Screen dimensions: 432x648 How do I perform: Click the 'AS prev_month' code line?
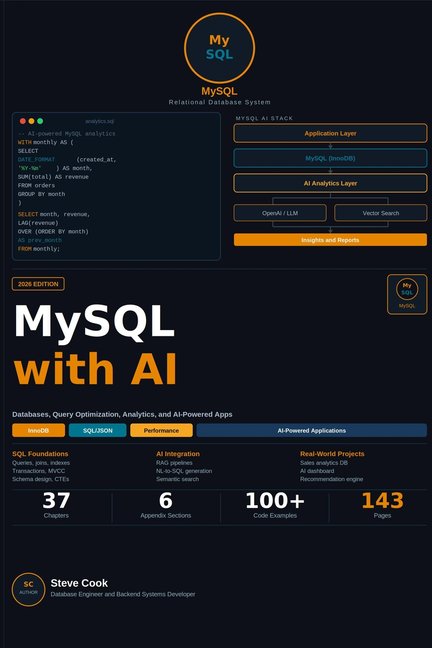click(x=40, y=240)
